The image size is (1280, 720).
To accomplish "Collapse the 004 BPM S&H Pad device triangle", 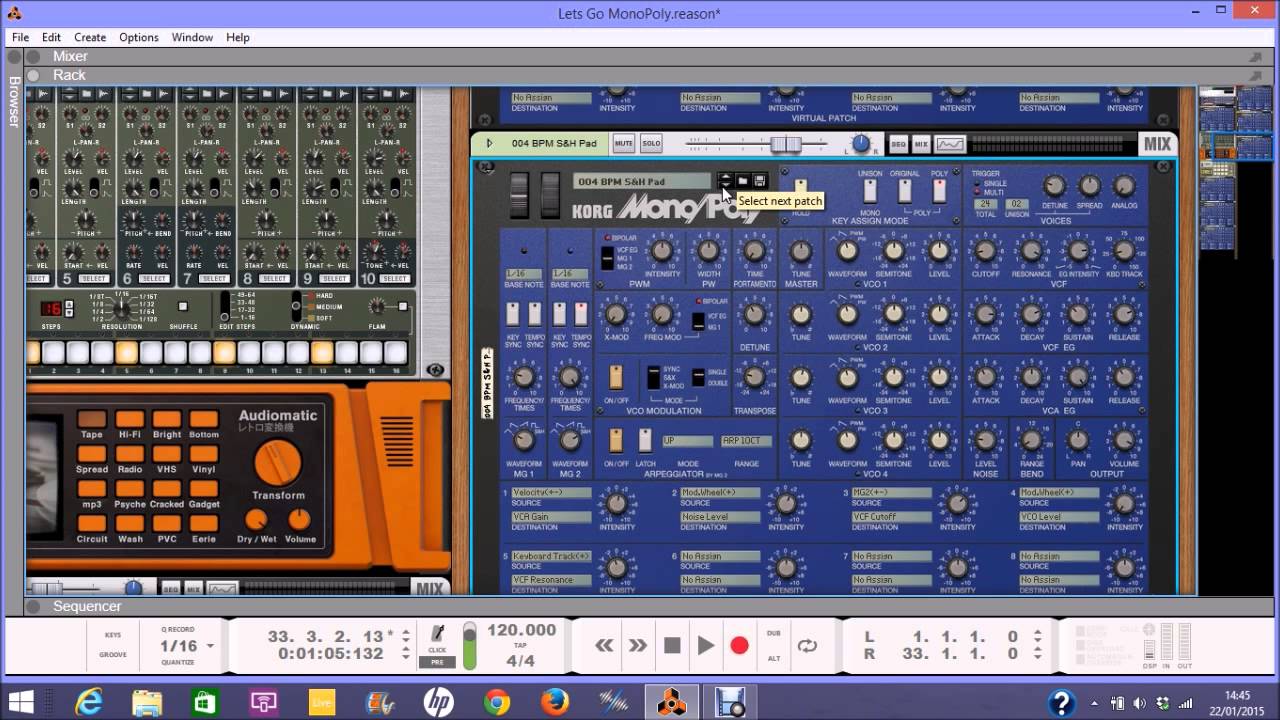I will [x=489, y=143].
